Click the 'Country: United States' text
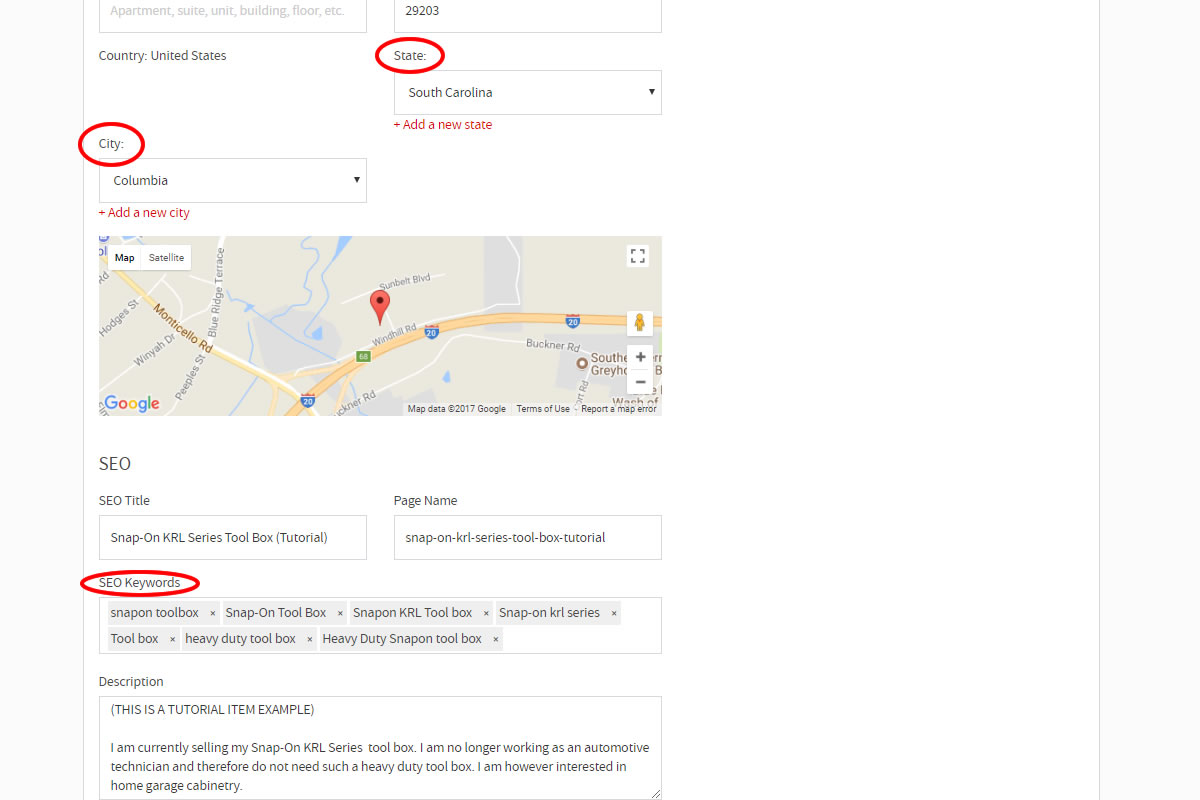Viewport: 1200px width, 800px height. [x=162, y=56]
